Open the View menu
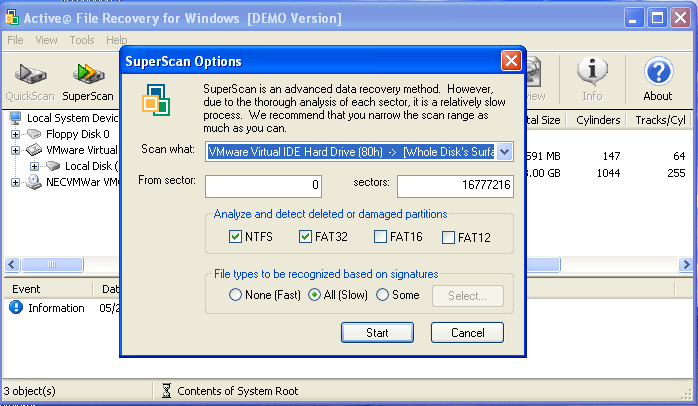Screen dimensions: 698x406 [46, 40]
